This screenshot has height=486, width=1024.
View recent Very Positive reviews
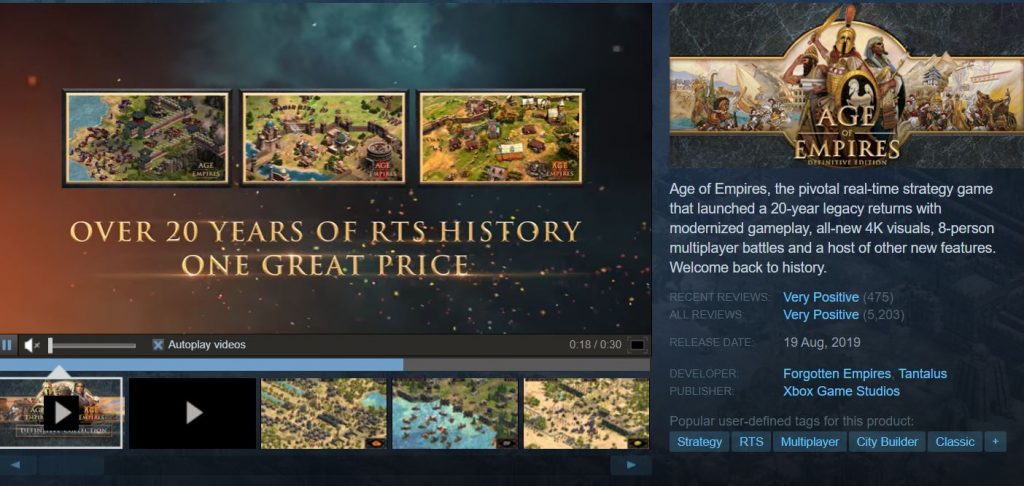point(821,297)
